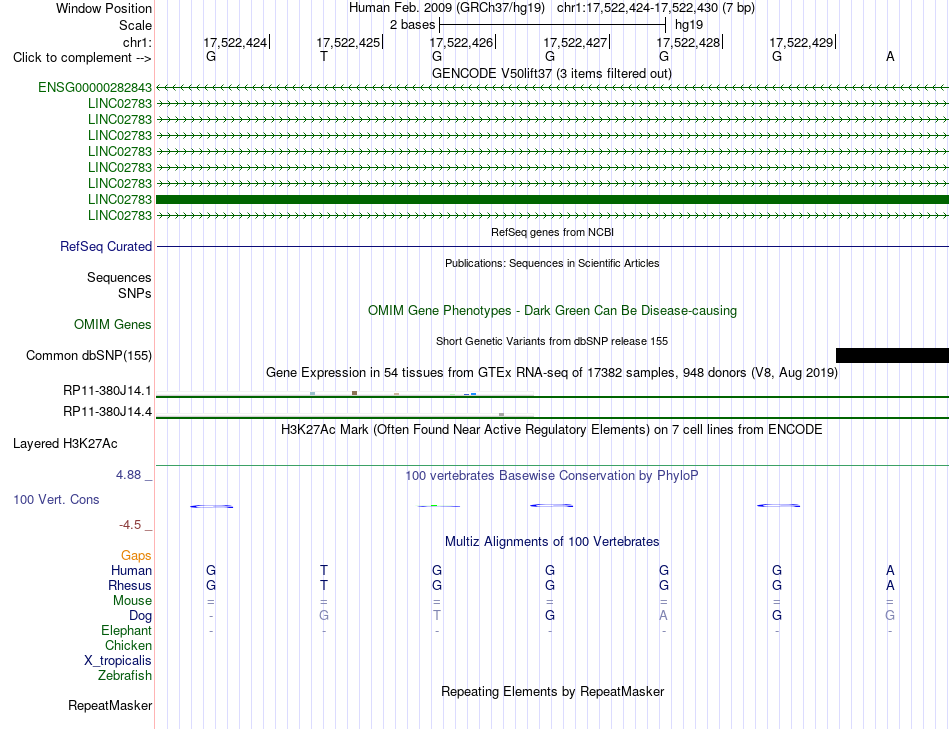950x729 pixels.
Task: Click 'Publications: Sequences in Scientific Articles' title
Action: pos(552,263)
